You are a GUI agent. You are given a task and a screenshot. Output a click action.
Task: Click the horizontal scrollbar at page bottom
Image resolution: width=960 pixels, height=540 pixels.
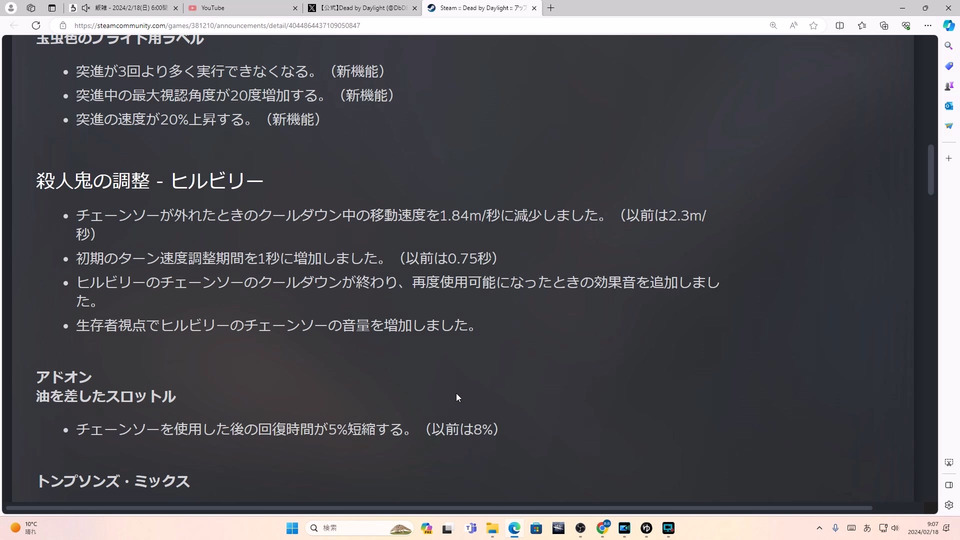(x=439, y=508)
